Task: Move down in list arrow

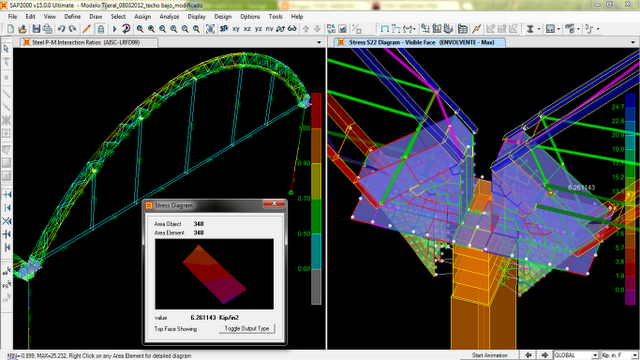Action: (x=317, y=29)
